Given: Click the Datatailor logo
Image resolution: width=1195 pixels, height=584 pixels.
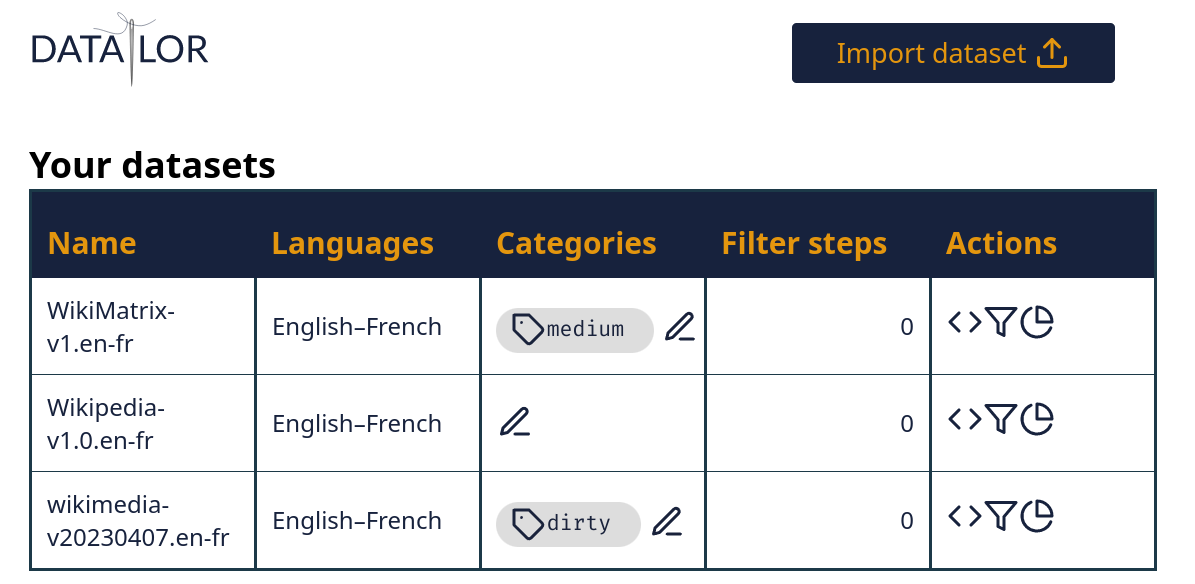Looking at the screenshot, I should pos(119,48).
